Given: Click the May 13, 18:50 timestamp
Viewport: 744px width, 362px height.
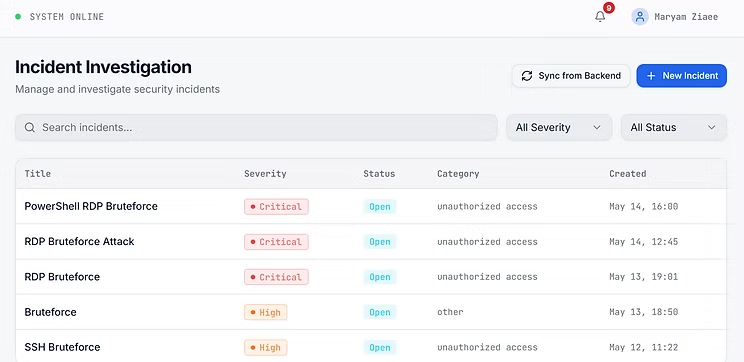Looking at the screenshot, I should point(643,312).
